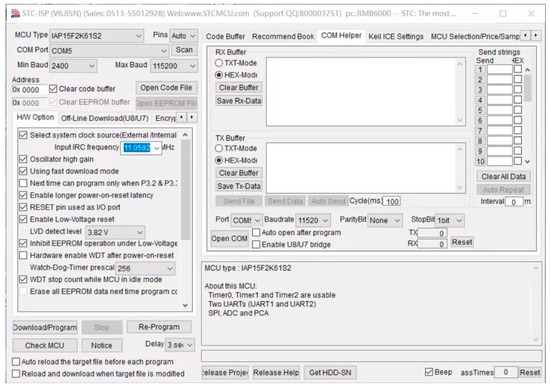550x388 pixels.
Task: Select TXT-Mode in RX Buffer
Action: (219, 63)
